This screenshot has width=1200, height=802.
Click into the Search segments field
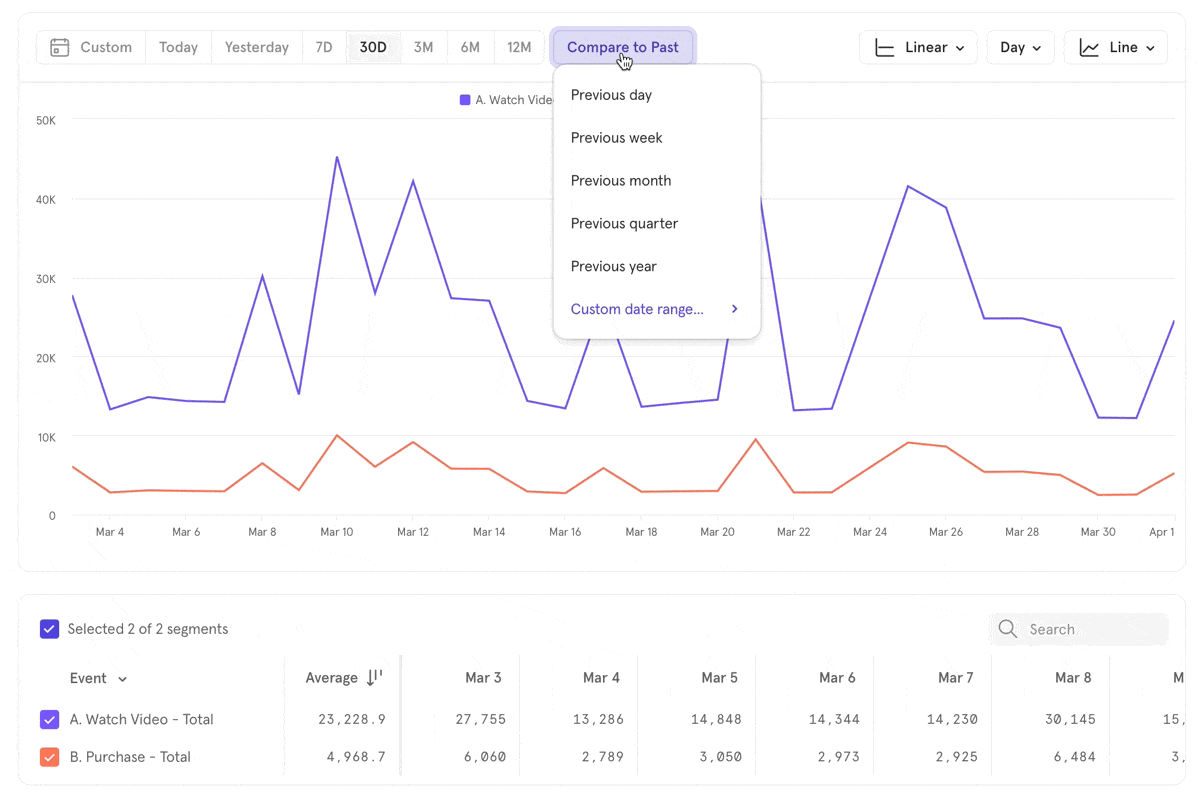pyautogui.click(x=1090, y=629)
